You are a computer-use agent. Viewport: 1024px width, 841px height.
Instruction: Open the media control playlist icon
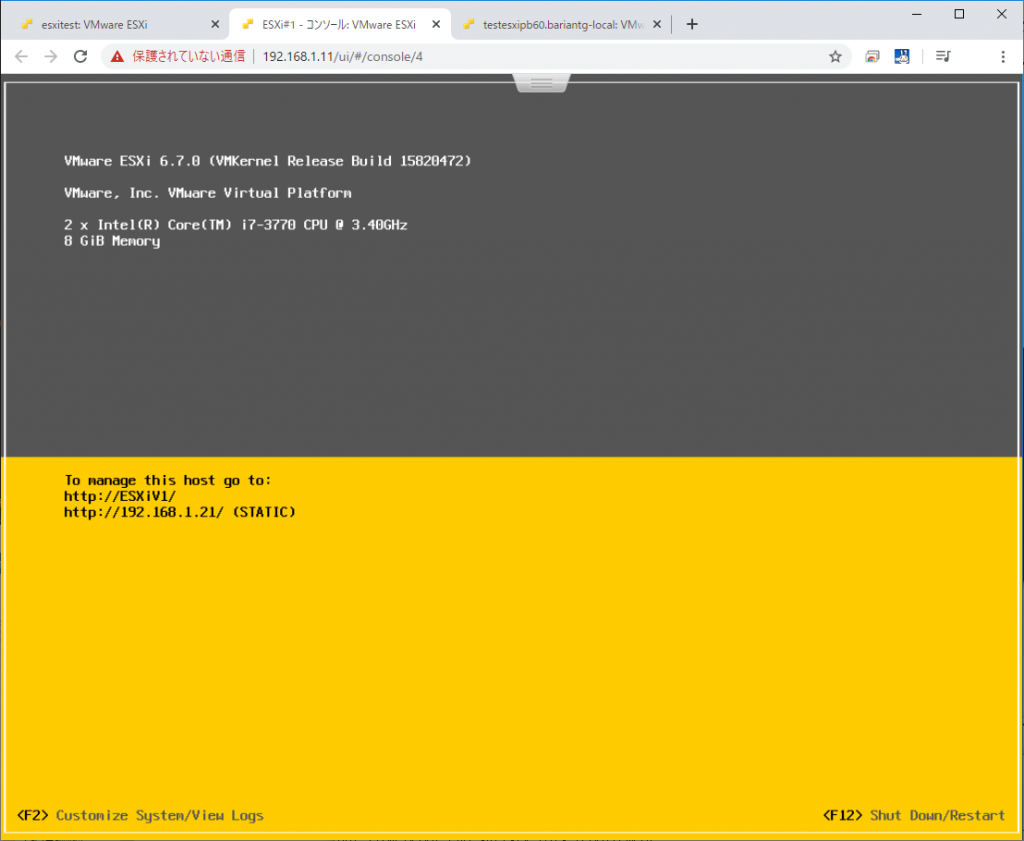943,57
